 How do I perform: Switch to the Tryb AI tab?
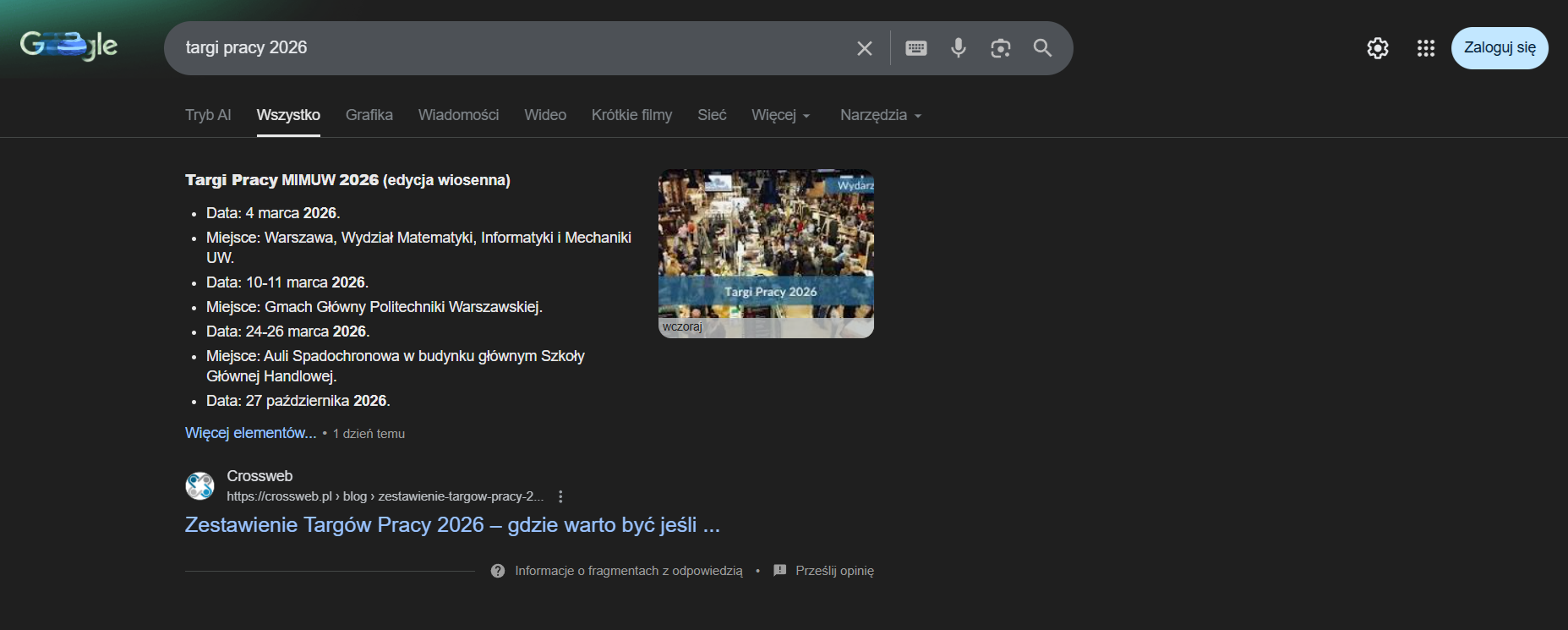pyautogui.click(x=208, y=115)
